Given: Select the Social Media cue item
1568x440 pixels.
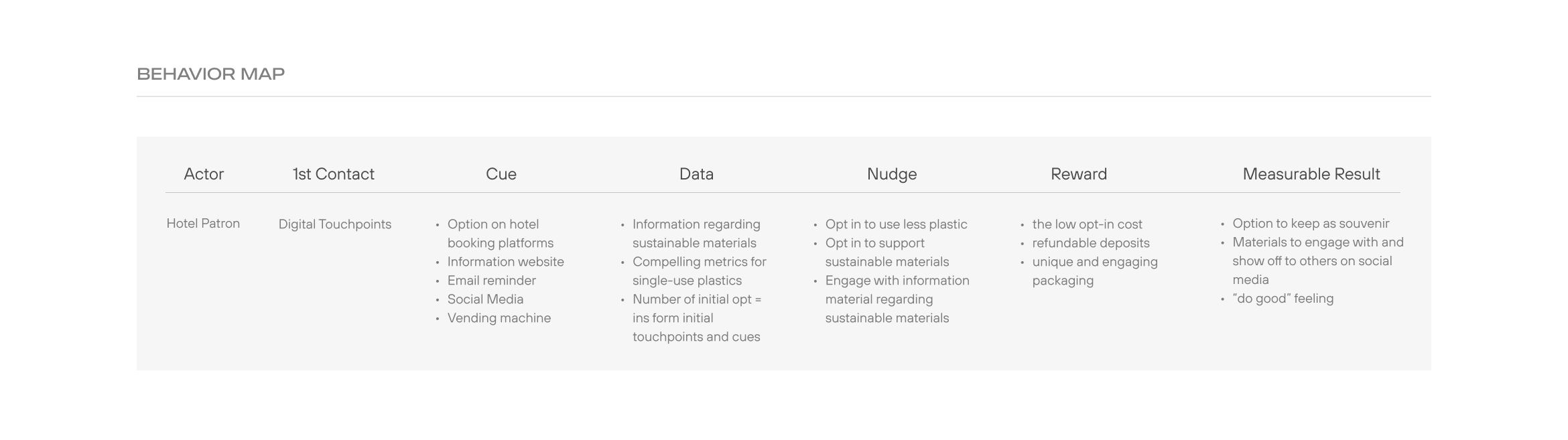Looking at the screenshot, I should (x=485, y=299).
